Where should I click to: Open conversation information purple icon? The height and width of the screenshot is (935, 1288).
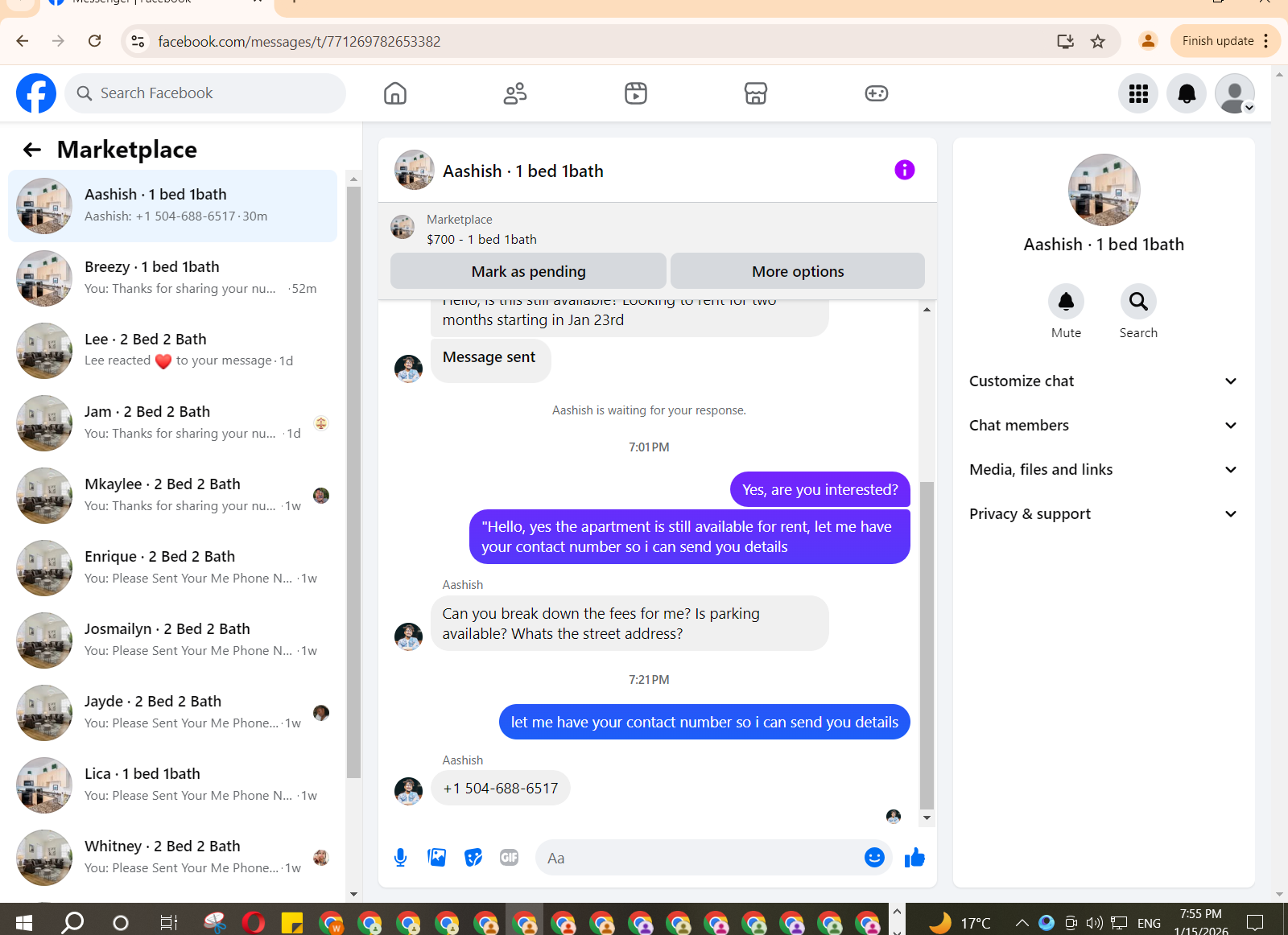coord(905,170)
